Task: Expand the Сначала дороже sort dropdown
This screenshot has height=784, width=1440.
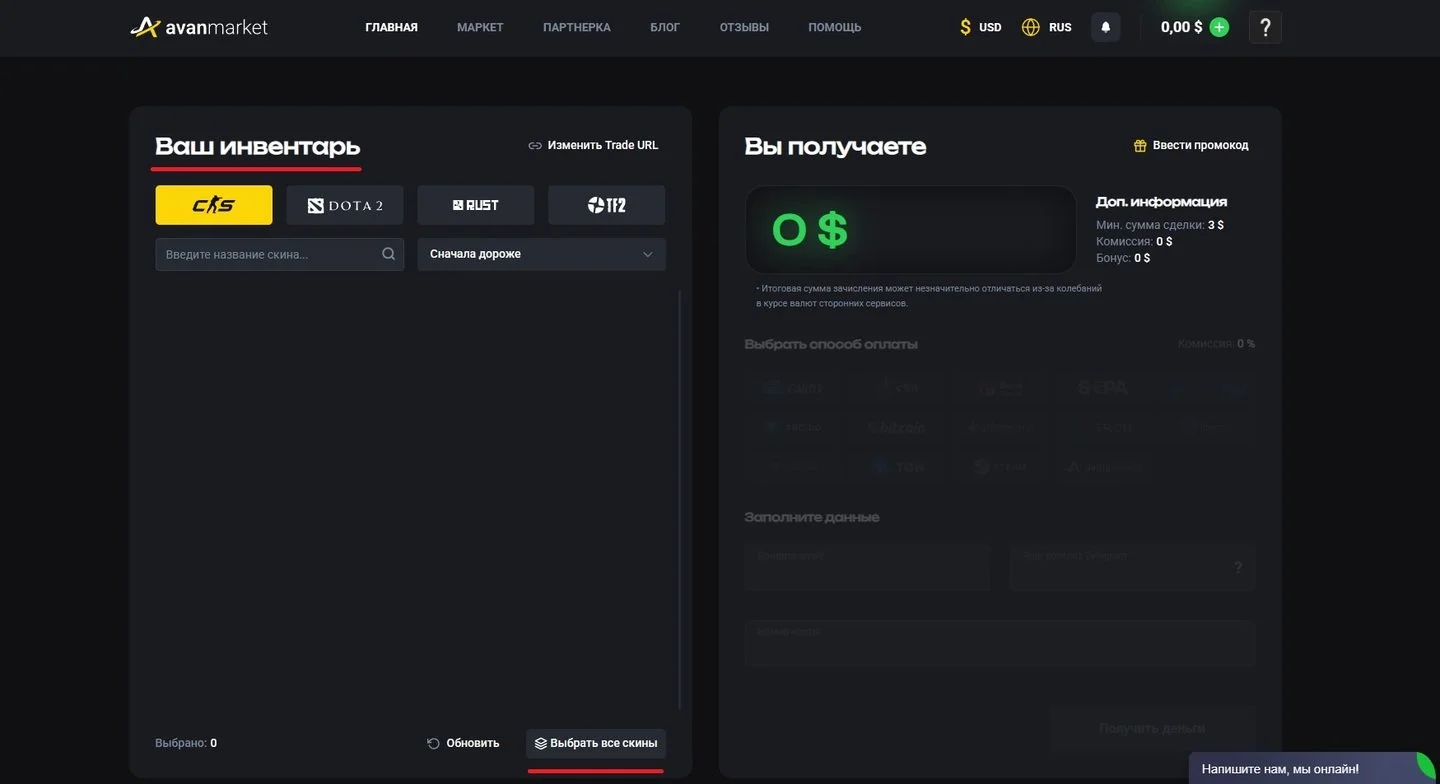Action: (x=541, y=254)
